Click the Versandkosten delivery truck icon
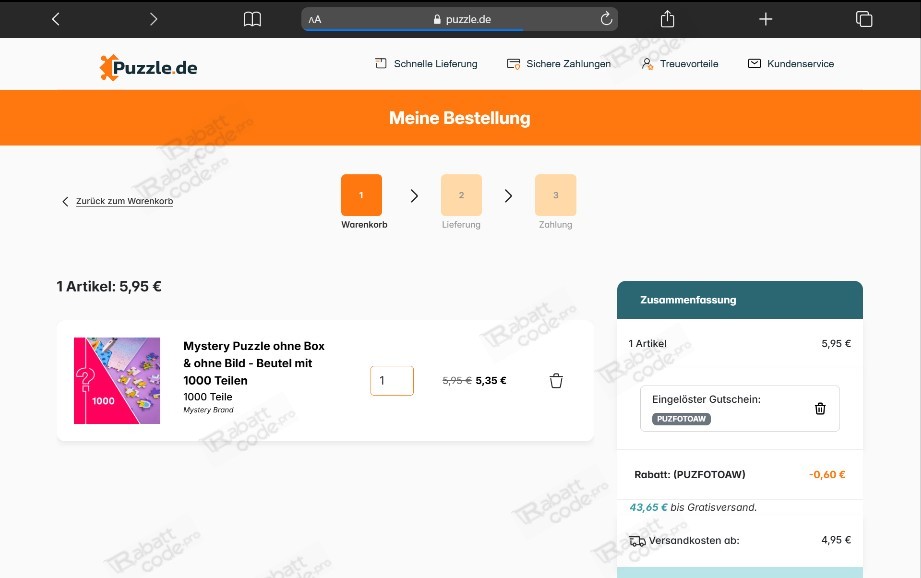This screenshot has height=578, width=921. (637, 540)
